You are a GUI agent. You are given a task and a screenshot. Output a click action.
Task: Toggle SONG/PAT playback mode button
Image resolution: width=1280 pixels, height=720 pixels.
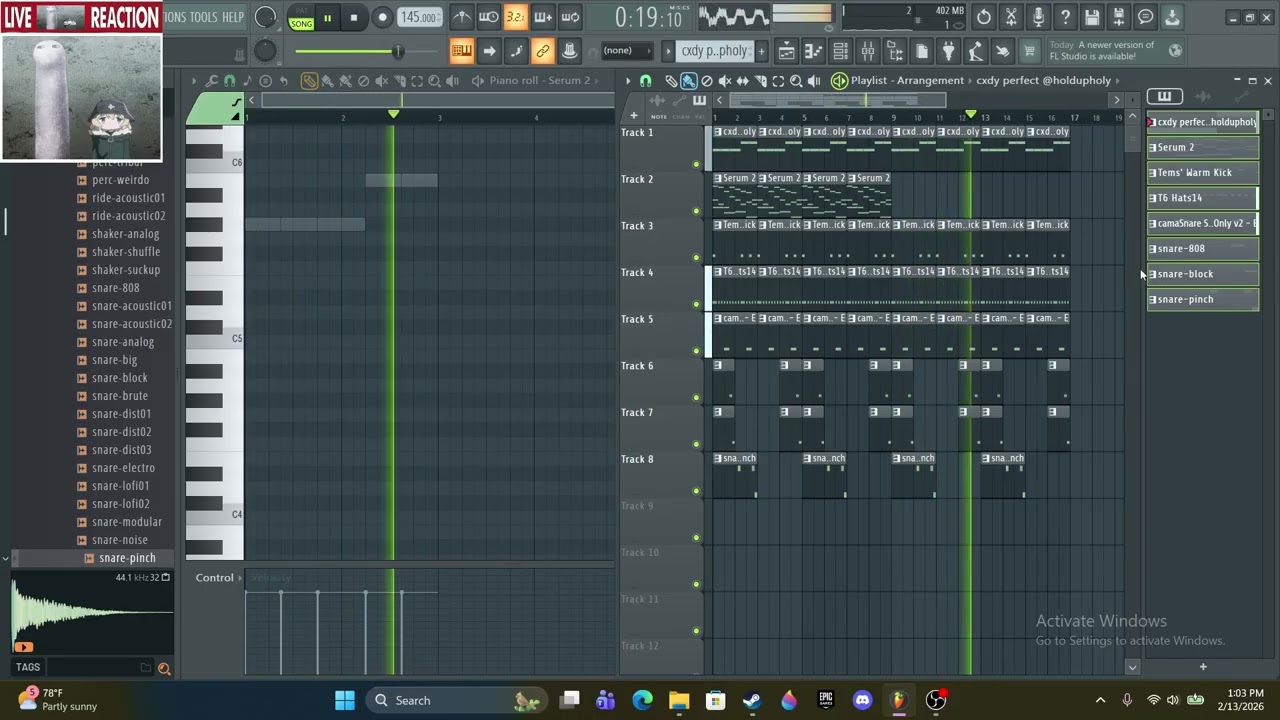(x=301, y=18)
